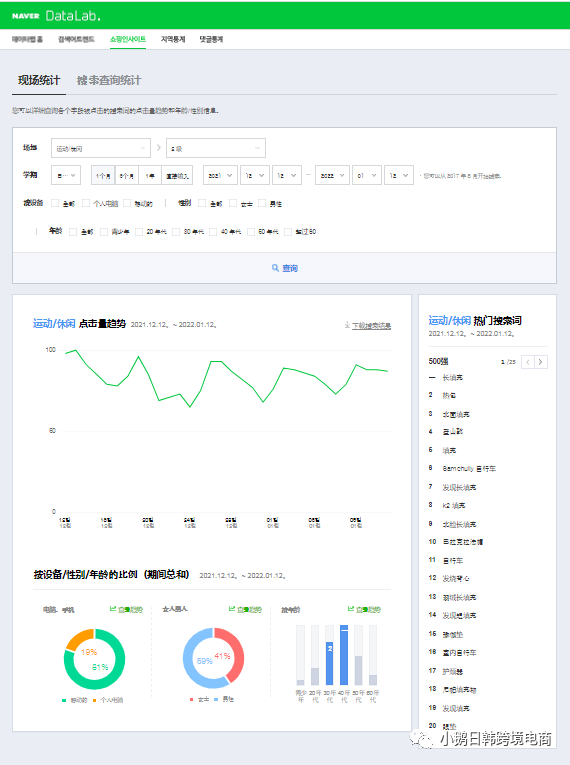
Task: Check the gender 全部 checkbox
Action: [x=202, y=203]
